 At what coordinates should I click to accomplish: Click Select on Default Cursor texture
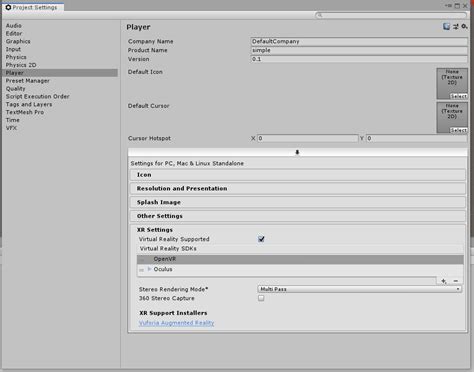tap(459, 130)
